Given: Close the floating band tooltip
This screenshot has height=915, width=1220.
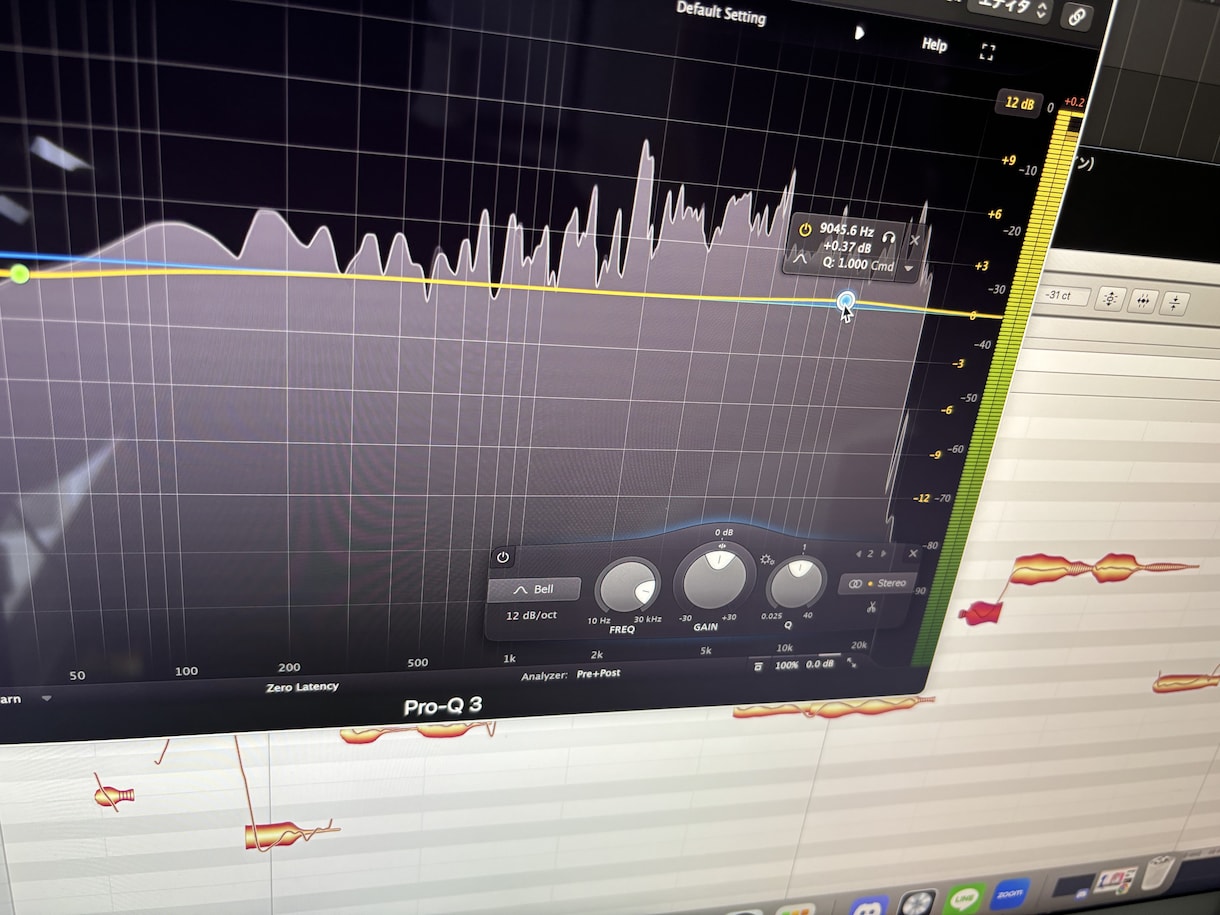Looking at the screenshot, I should point(915,240).
